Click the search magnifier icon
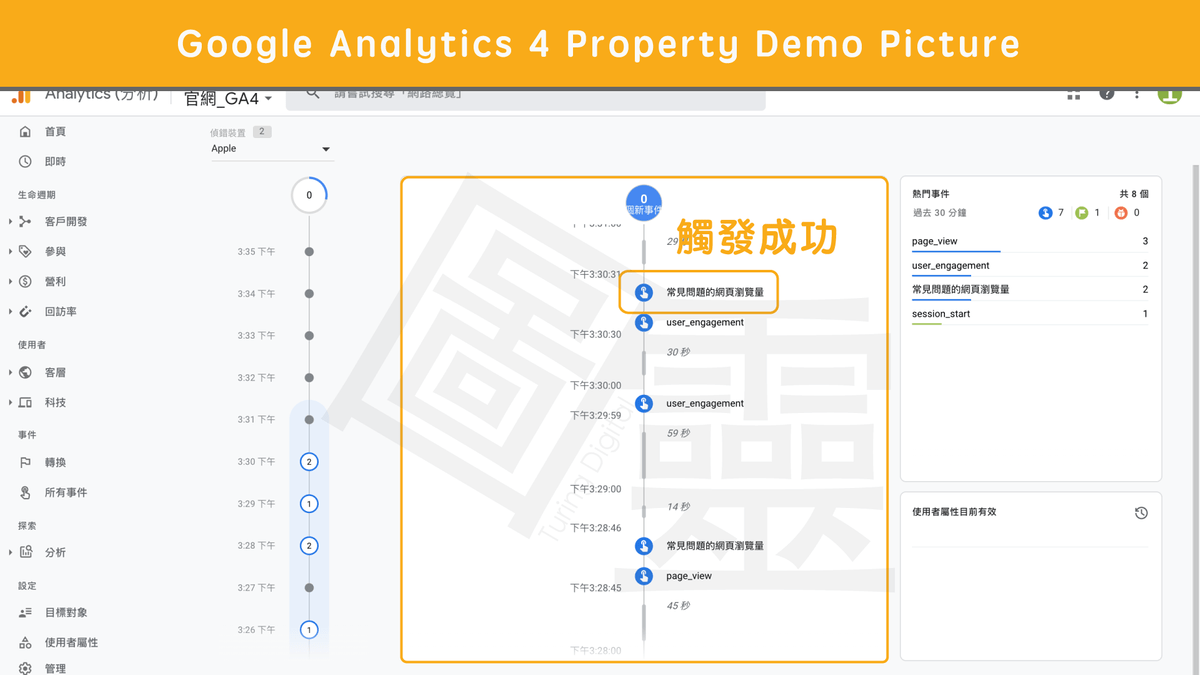The width and height of the screenshot is (1200, 675). (x=313, y=94)
